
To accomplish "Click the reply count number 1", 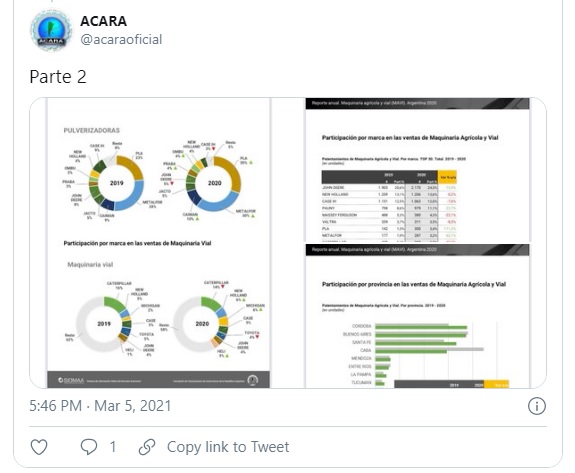I will (x=113, y=447).
